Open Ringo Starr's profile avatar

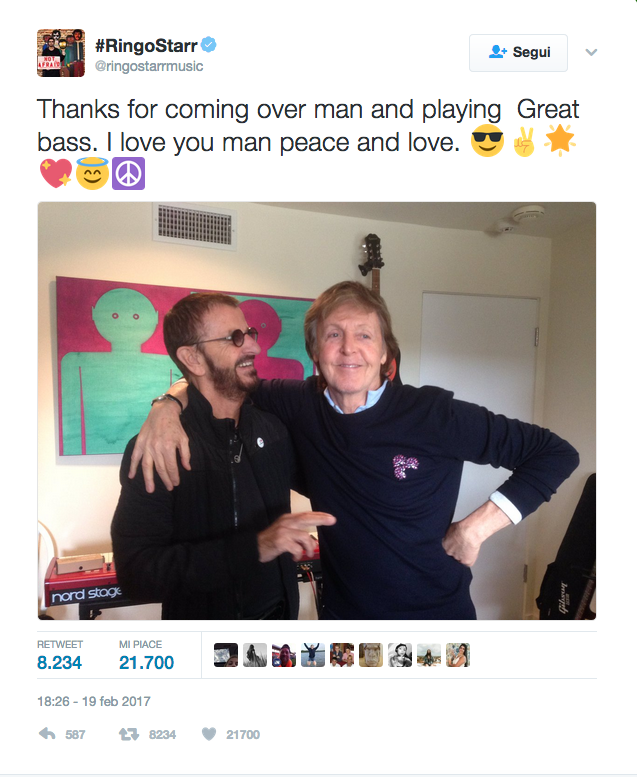(x=61, y=53)
